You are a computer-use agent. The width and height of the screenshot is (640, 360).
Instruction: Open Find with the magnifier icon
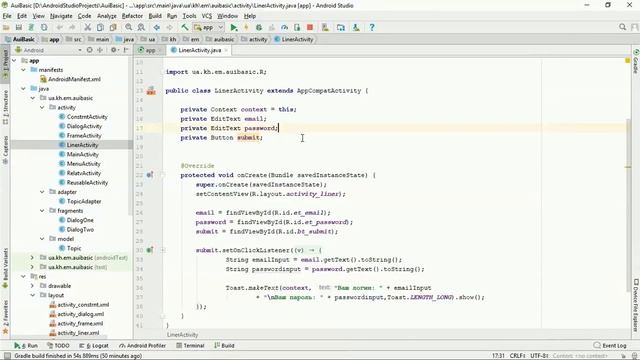click(129, 27)
